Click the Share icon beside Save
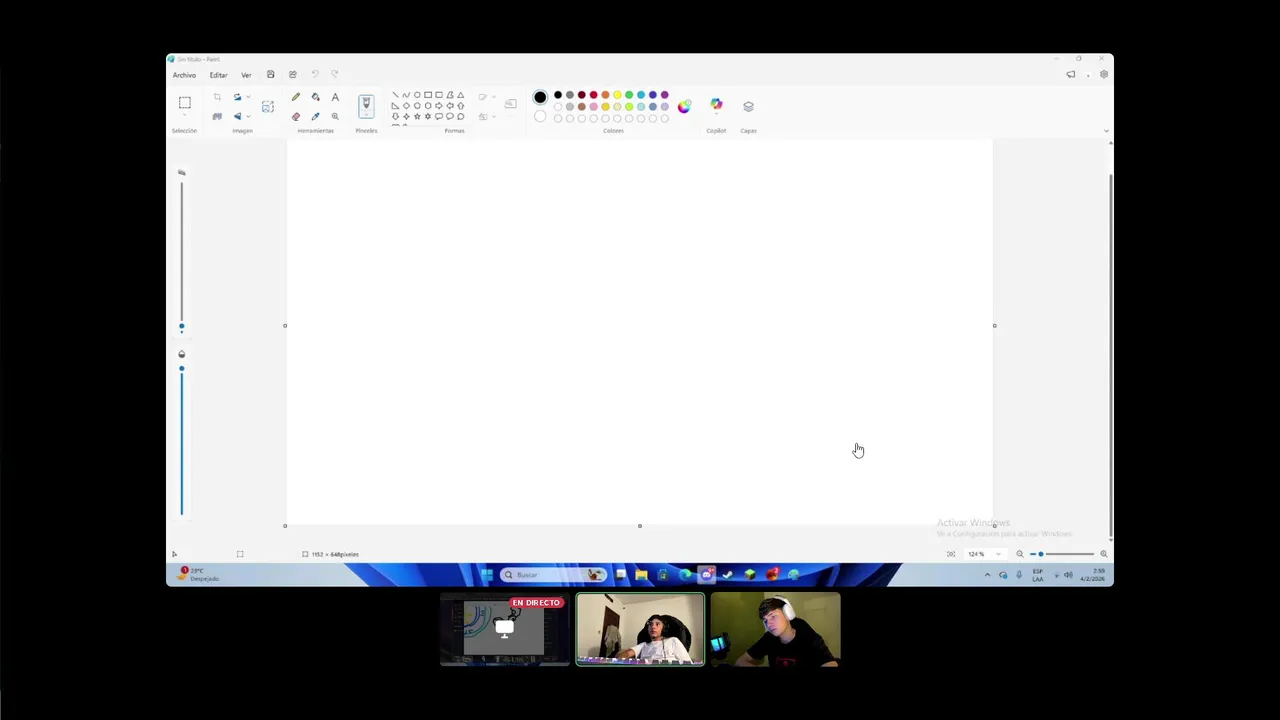Image resolution: width=1280 pixels, height=720 pixels. (x=293, y=75)
